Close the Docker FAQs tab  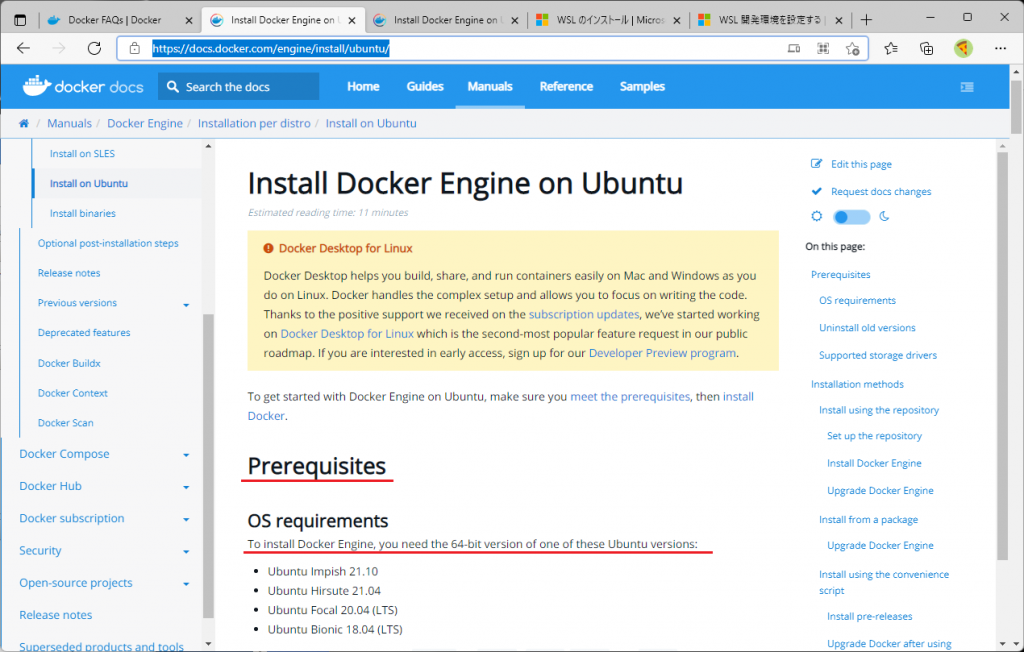click(189, 20)
